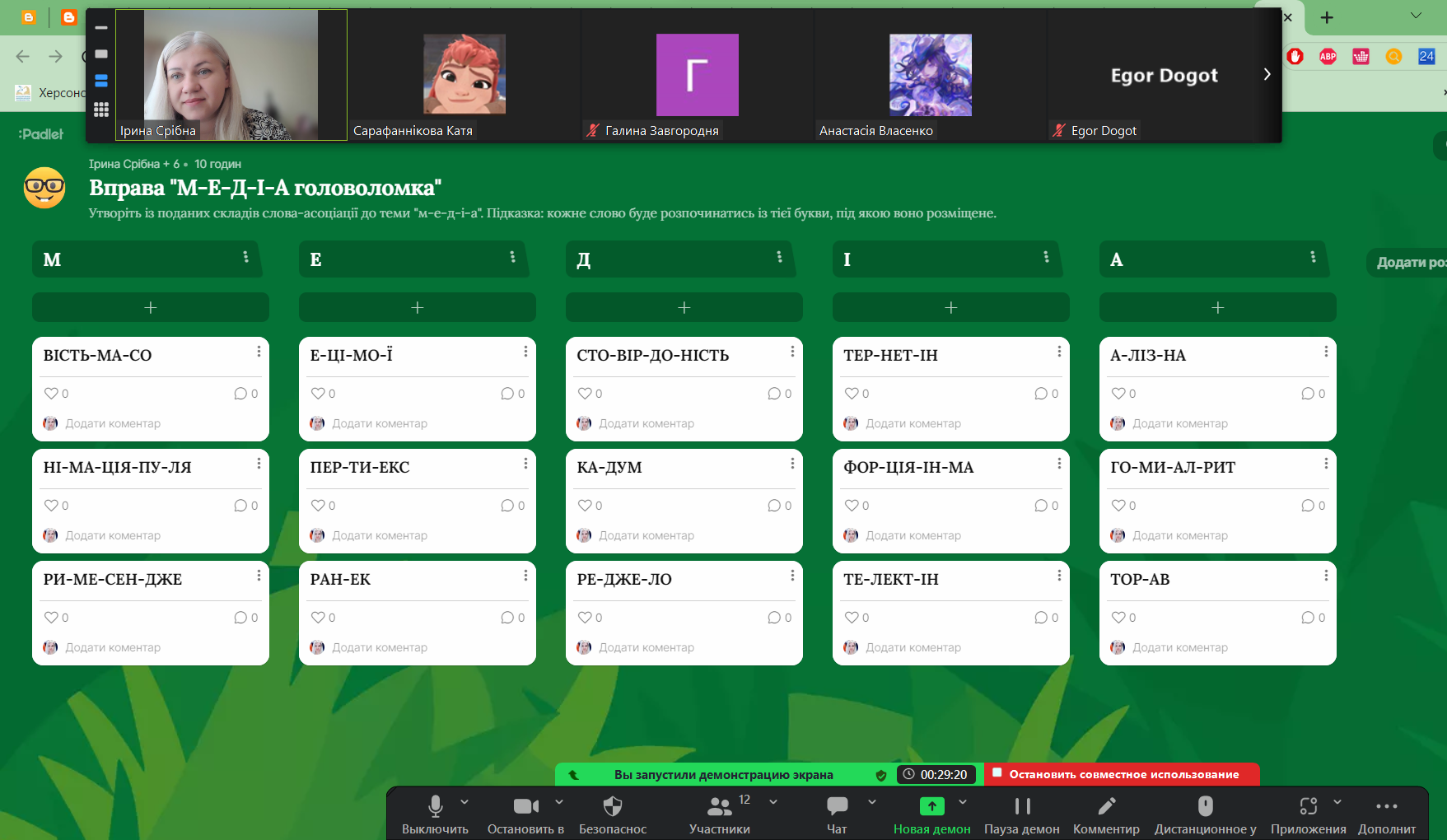The height and width of the screenshot is (840, 1447).
Task: Click AdBlock Plus ABP extension icon
Action: tap(1328, 56)
